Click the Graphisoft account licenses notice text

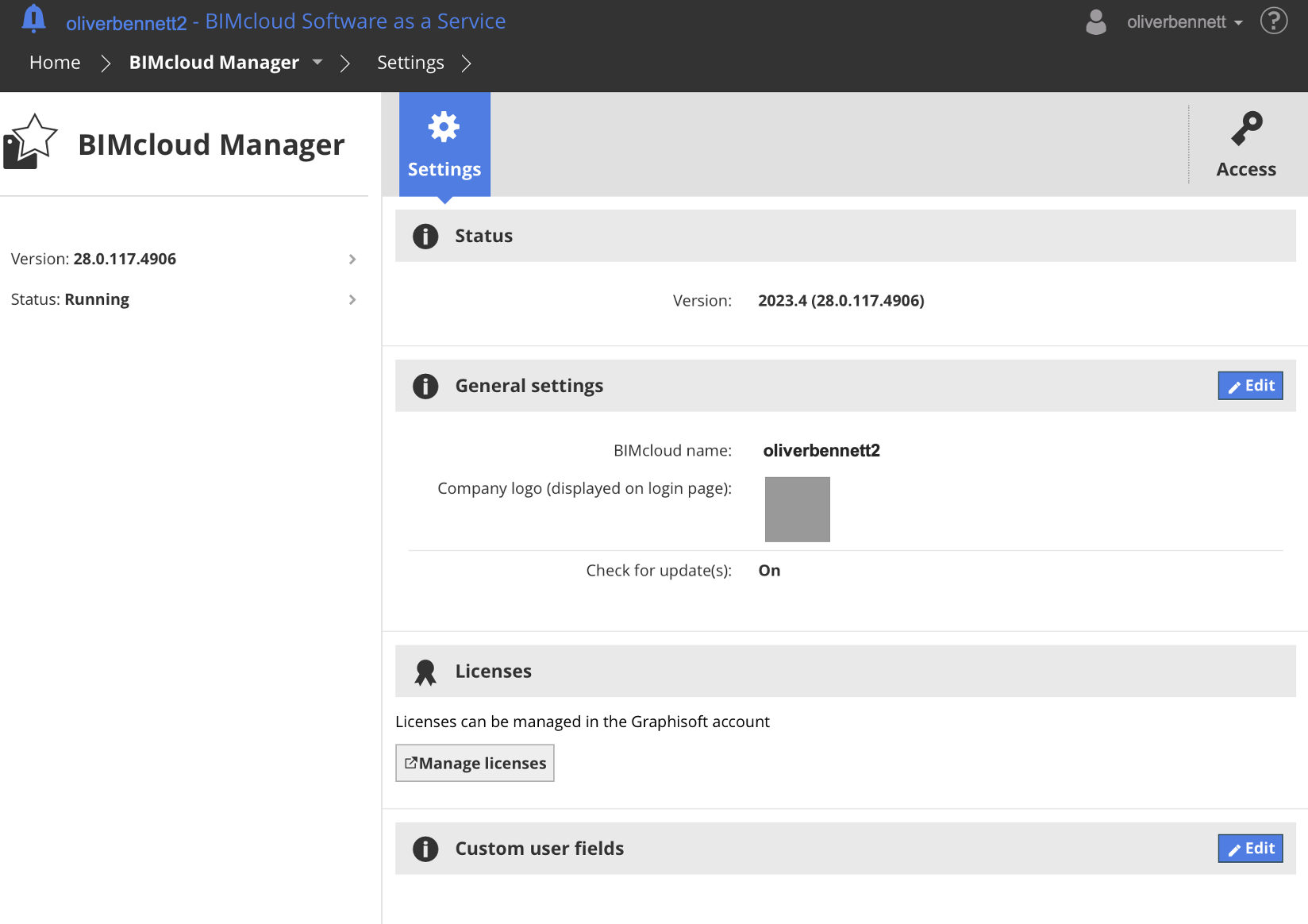pyautogui.click(x=583, y=722)
